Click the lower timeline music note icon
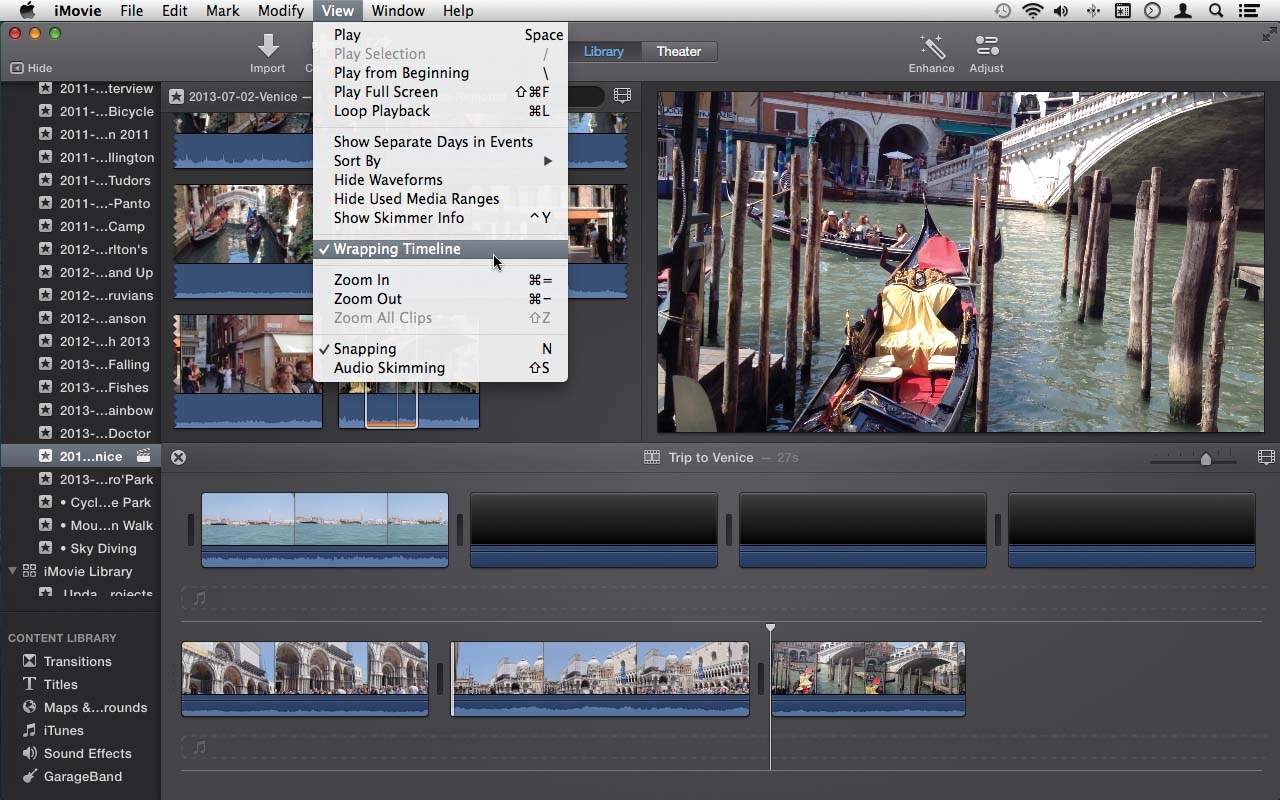 199,747
